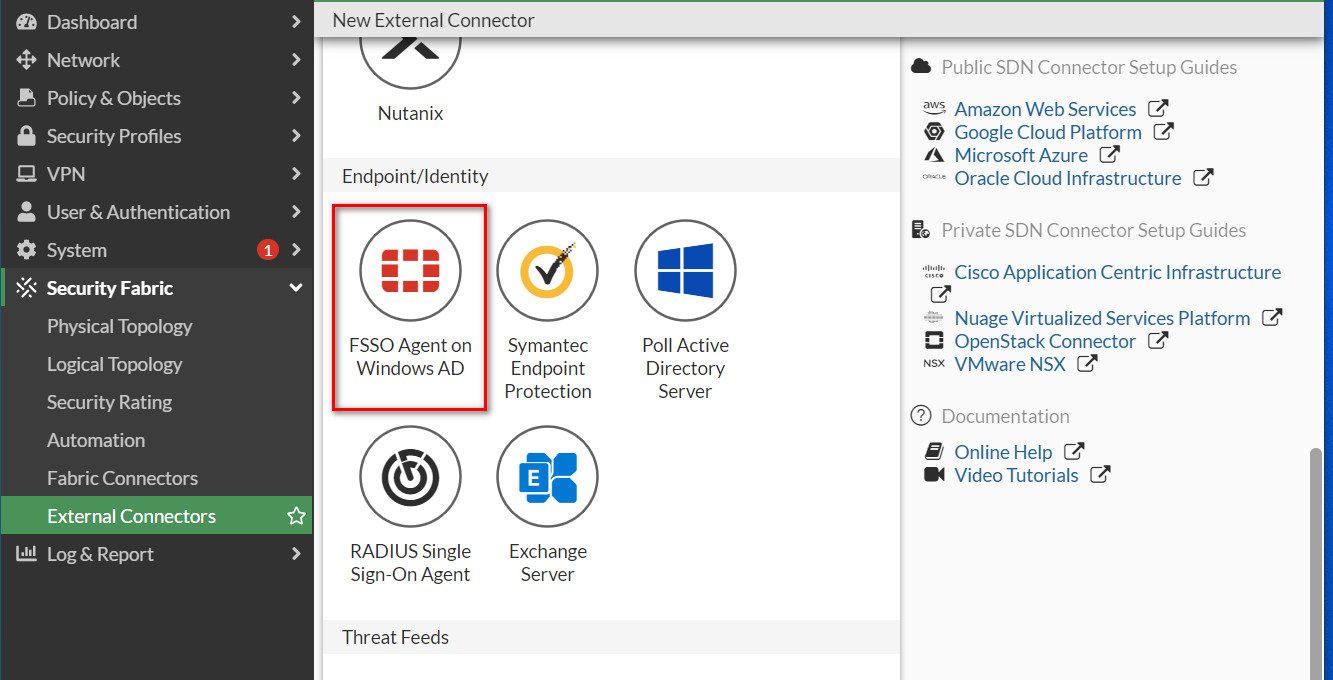The width and height of the screenshot is (1333, 680).
Task: Expand the Security Profiles chevron
Action: 296,136
